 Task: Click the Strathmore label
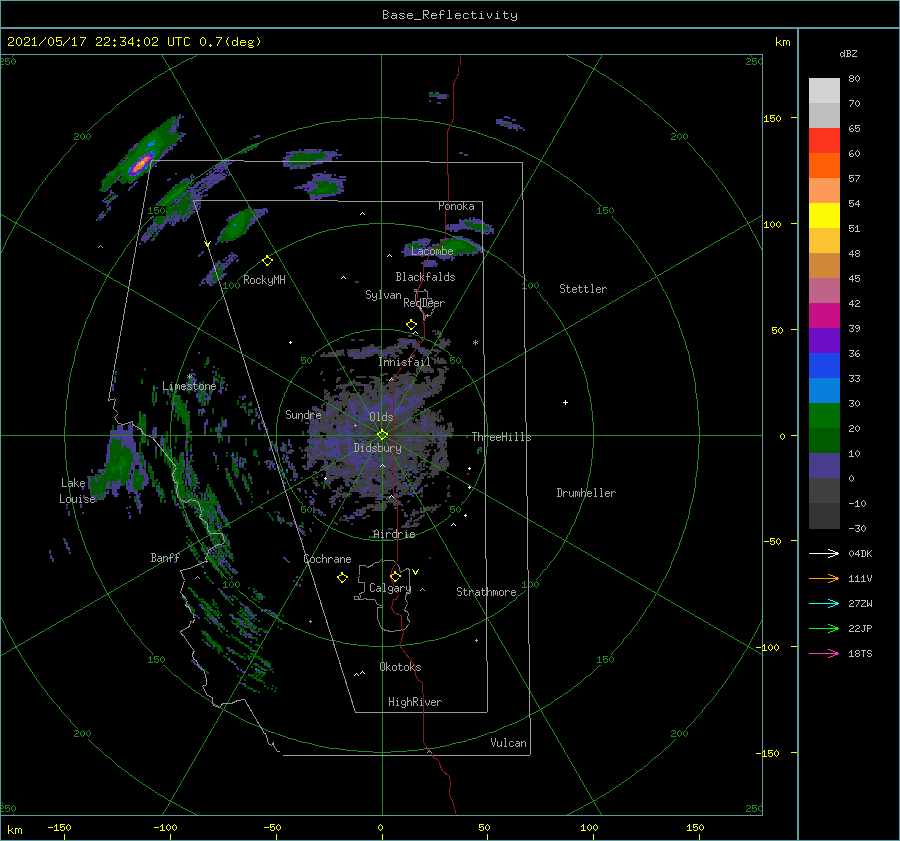tap(486, 592)
